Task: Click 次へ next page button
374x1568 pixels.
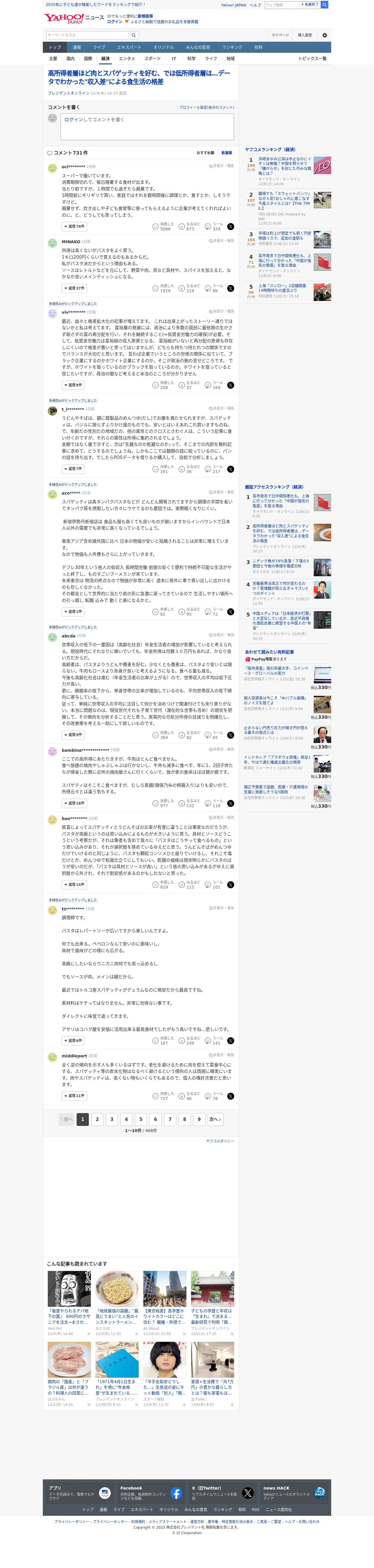Action: click(x=215, y=1120)
